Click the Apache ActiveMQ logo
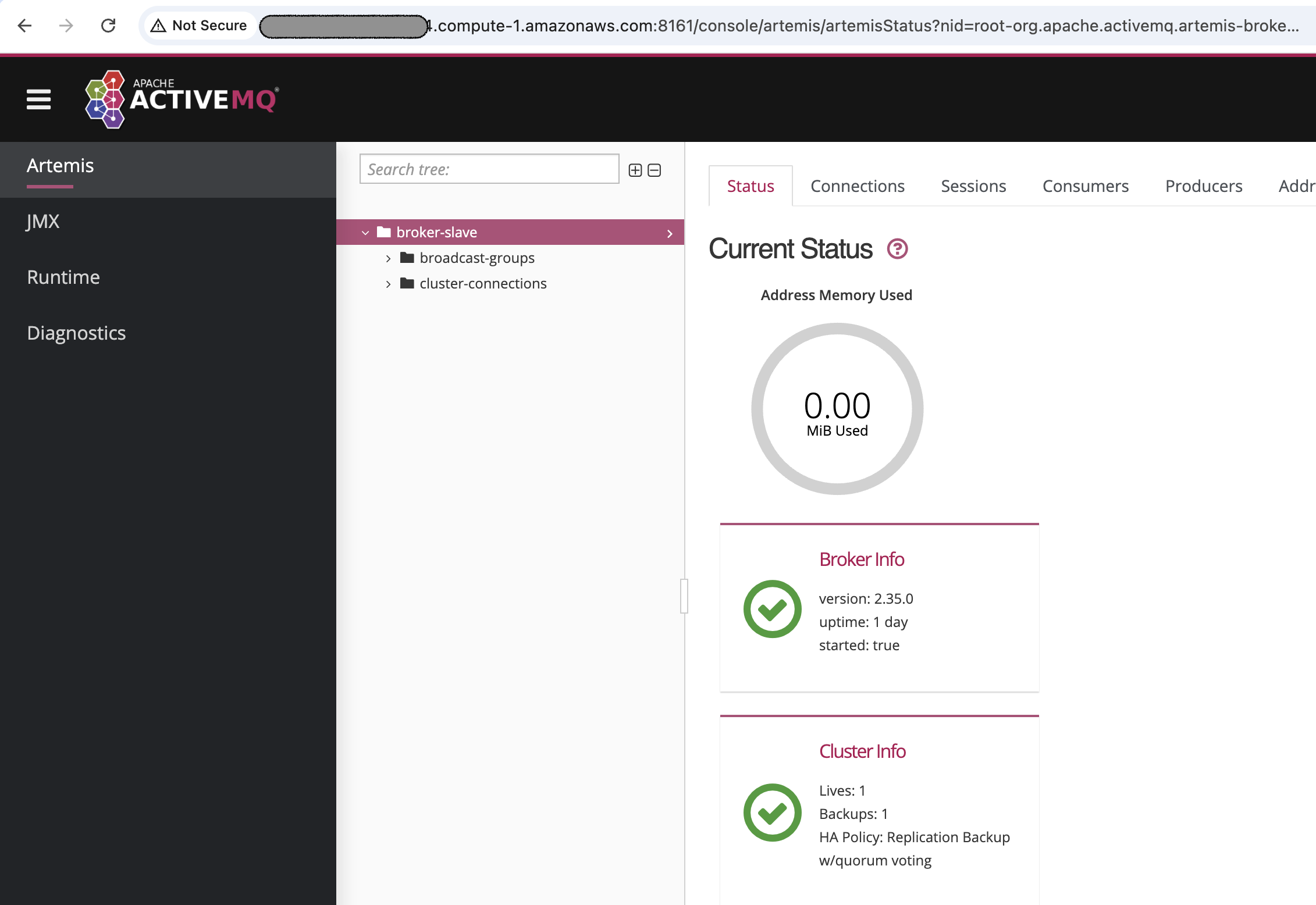This screenshot has width=1316, height=905. pos(182,99)
